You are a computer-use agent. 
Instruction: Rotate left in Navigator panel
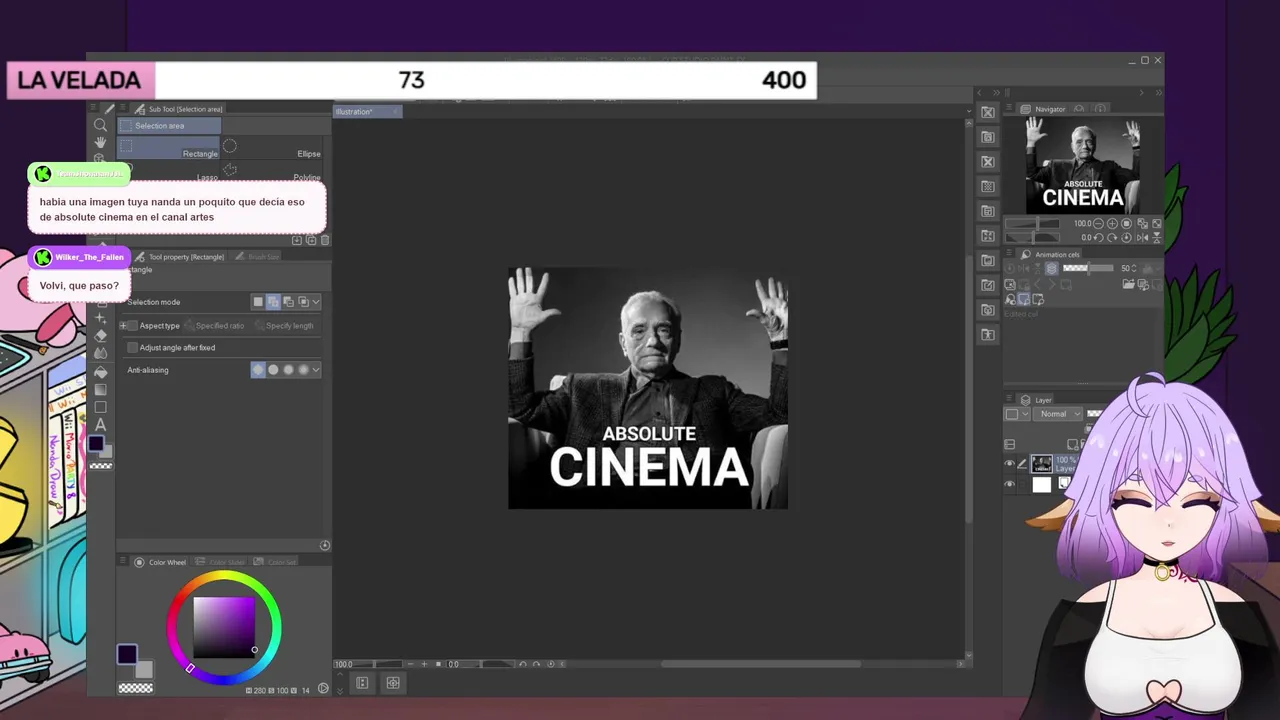1098,238
